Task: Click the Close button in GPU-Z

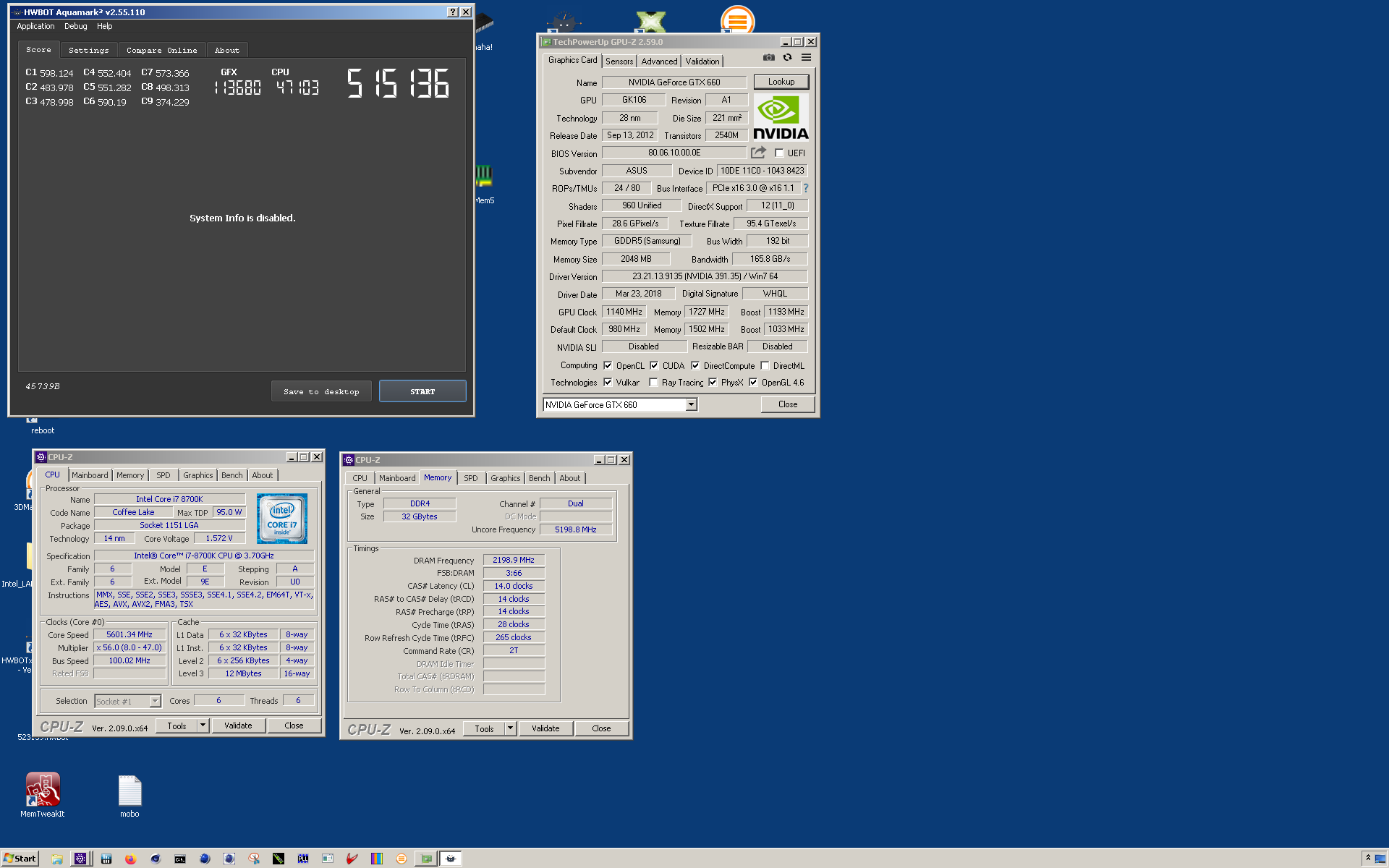Action: (x=788, y=404)
